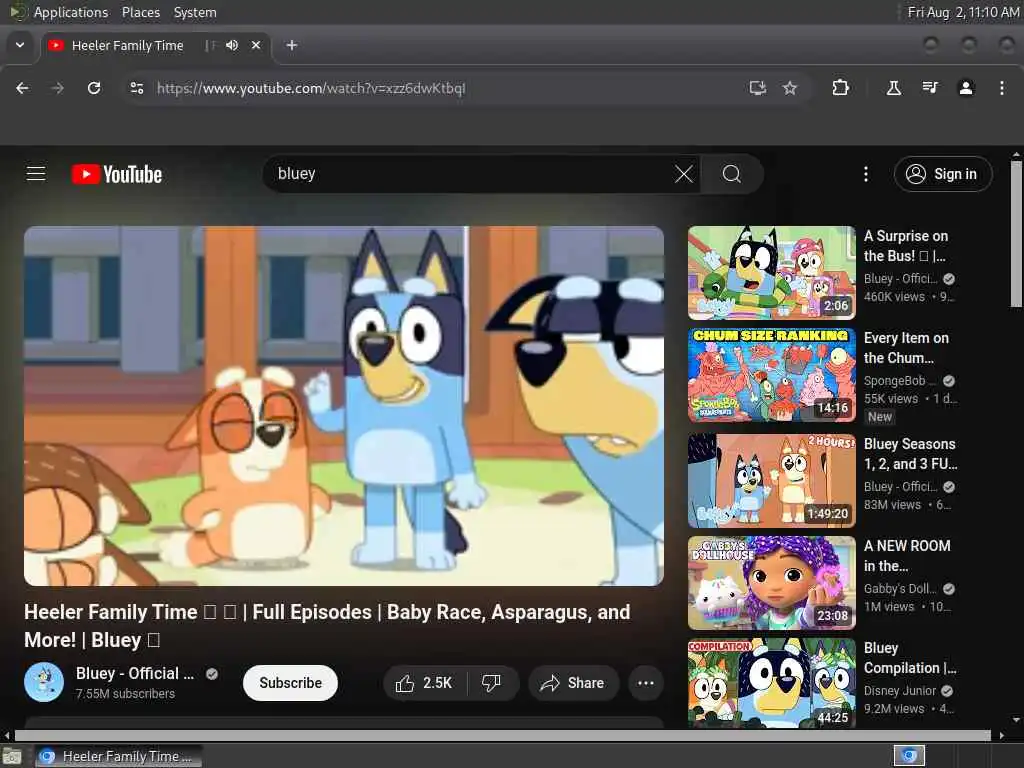This screenshot has height=768, width=1024.
Task: Close the Heeler Family Time tab
Action: pyautogui.click(x=256, y=45)
